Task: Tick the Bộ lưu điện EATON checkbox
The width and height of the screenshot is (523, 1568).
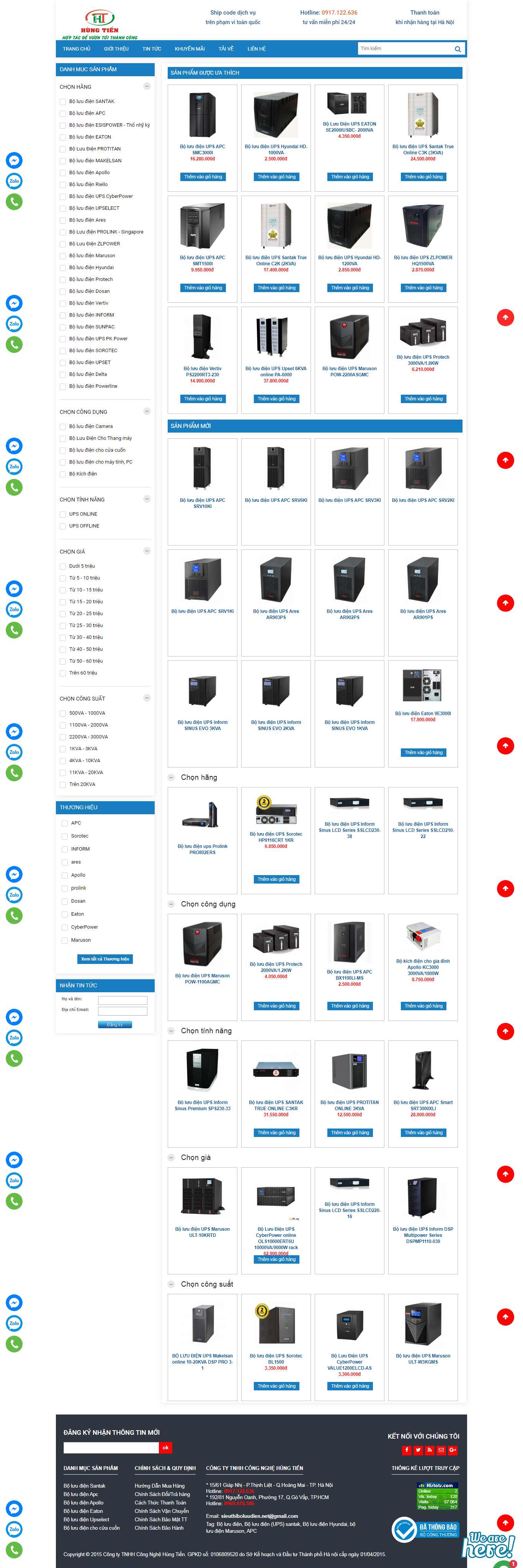Action: pos(63,137)
